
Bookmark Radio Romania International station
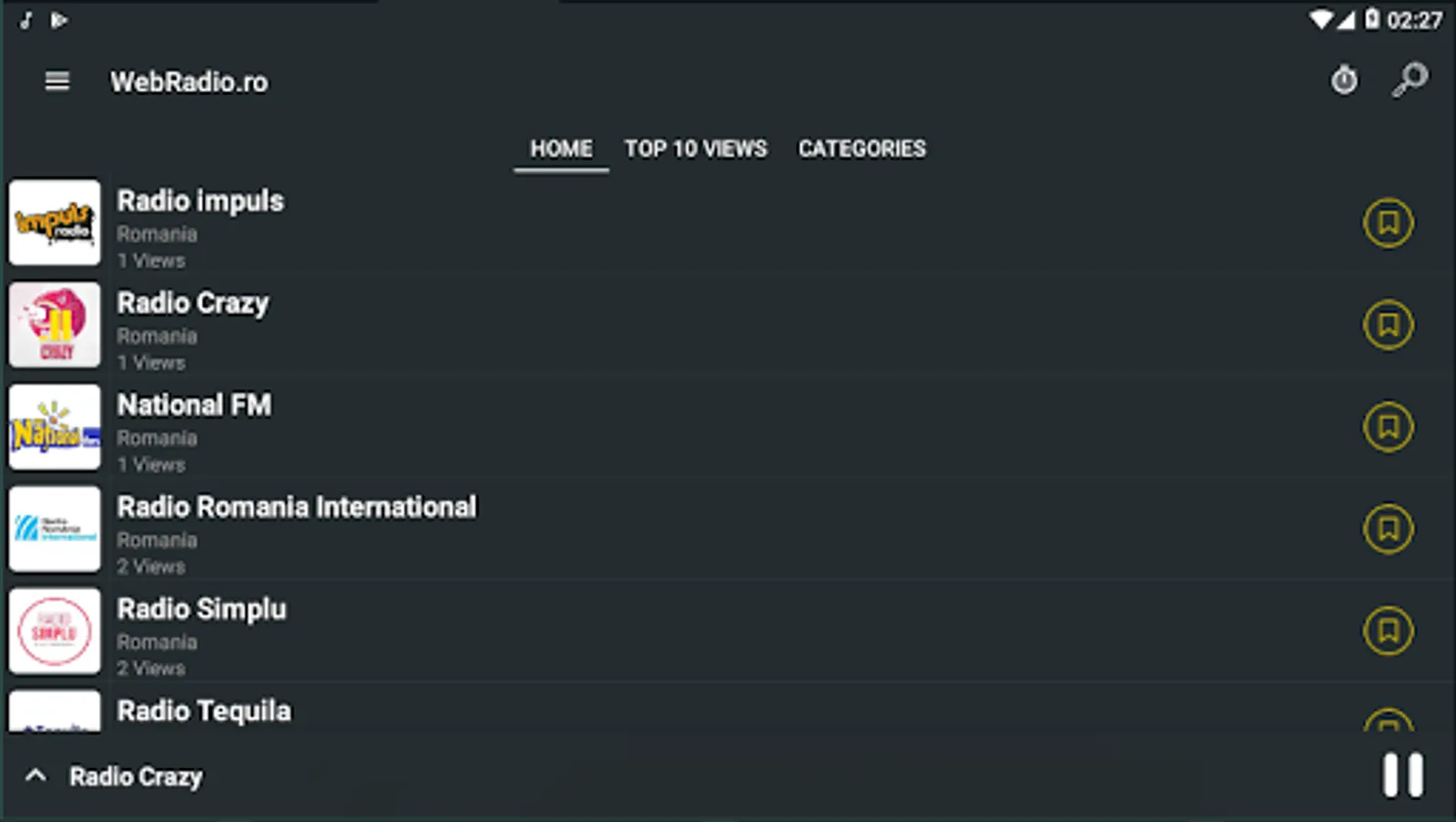click(x=1388, y=529)
